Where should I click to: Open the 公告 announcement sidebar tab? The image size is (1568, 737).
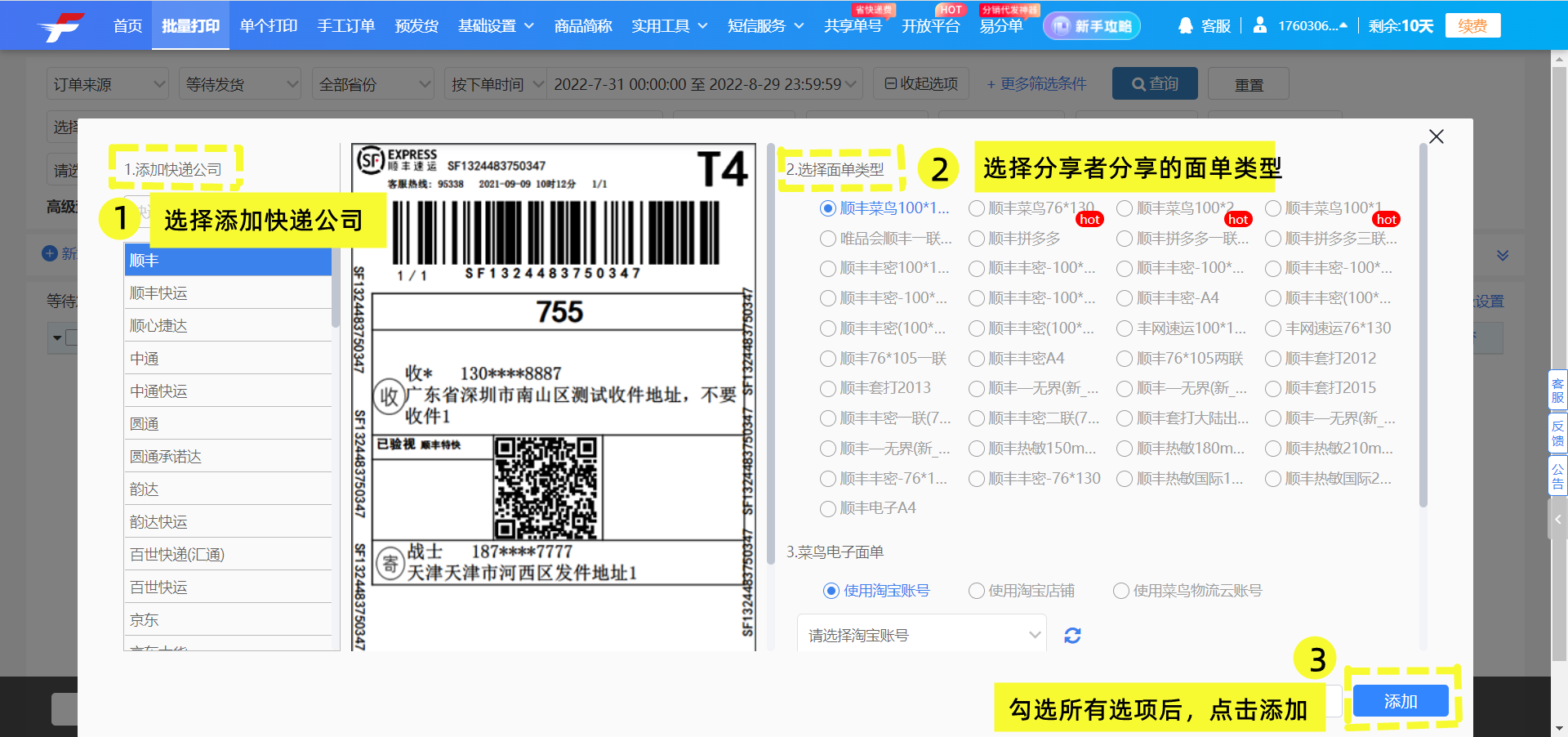(1557, 475)
